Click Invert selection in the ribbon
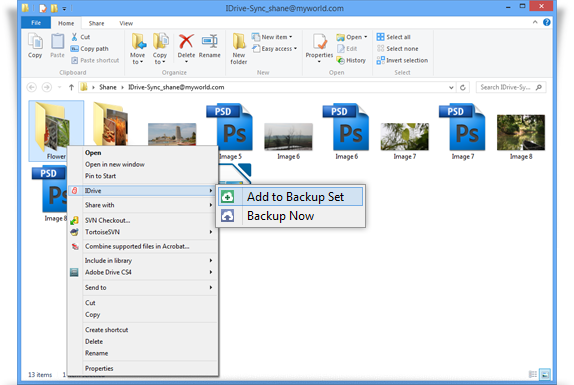 402,60
